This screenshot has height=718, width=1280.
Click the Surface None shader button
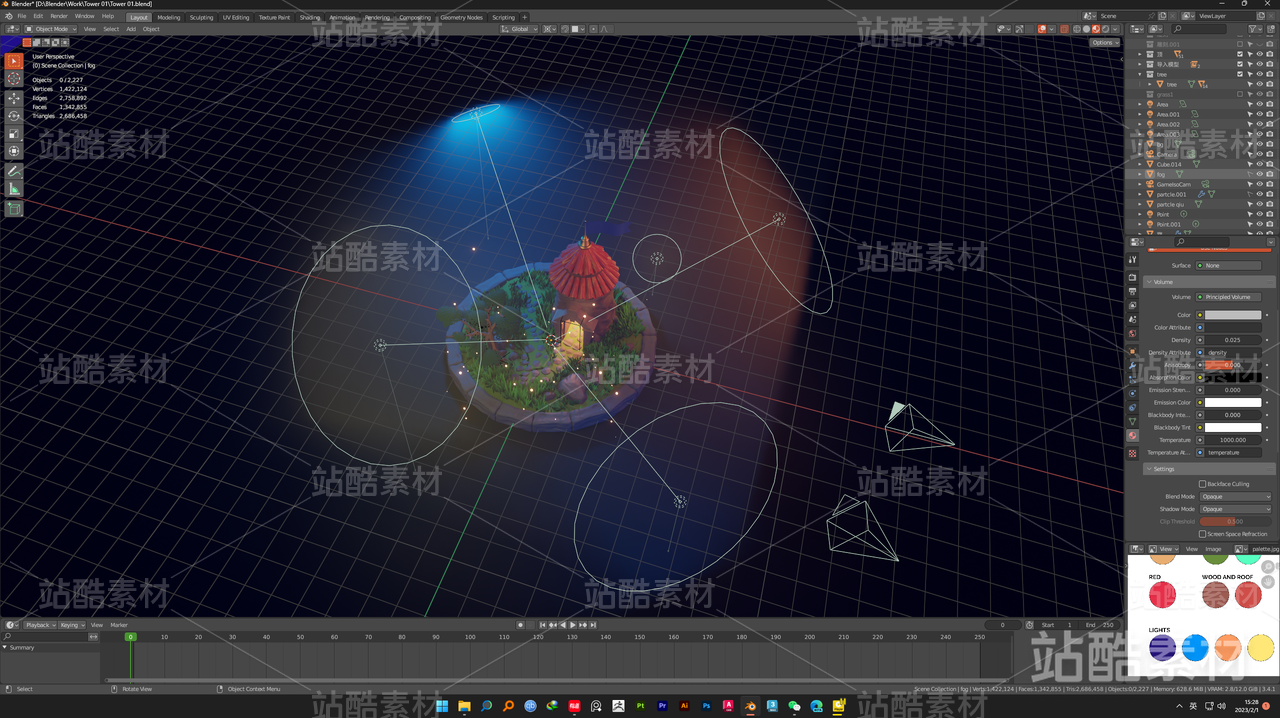point(1229,265)
